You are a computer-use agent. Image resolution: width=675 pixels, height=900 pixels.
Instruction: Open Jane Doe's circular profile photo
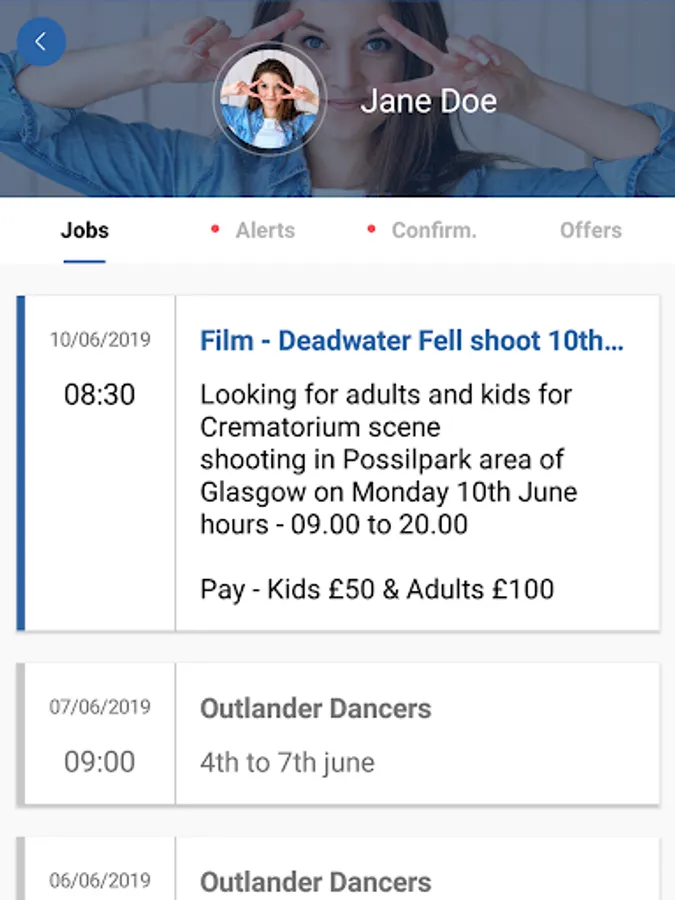(270, 99)
